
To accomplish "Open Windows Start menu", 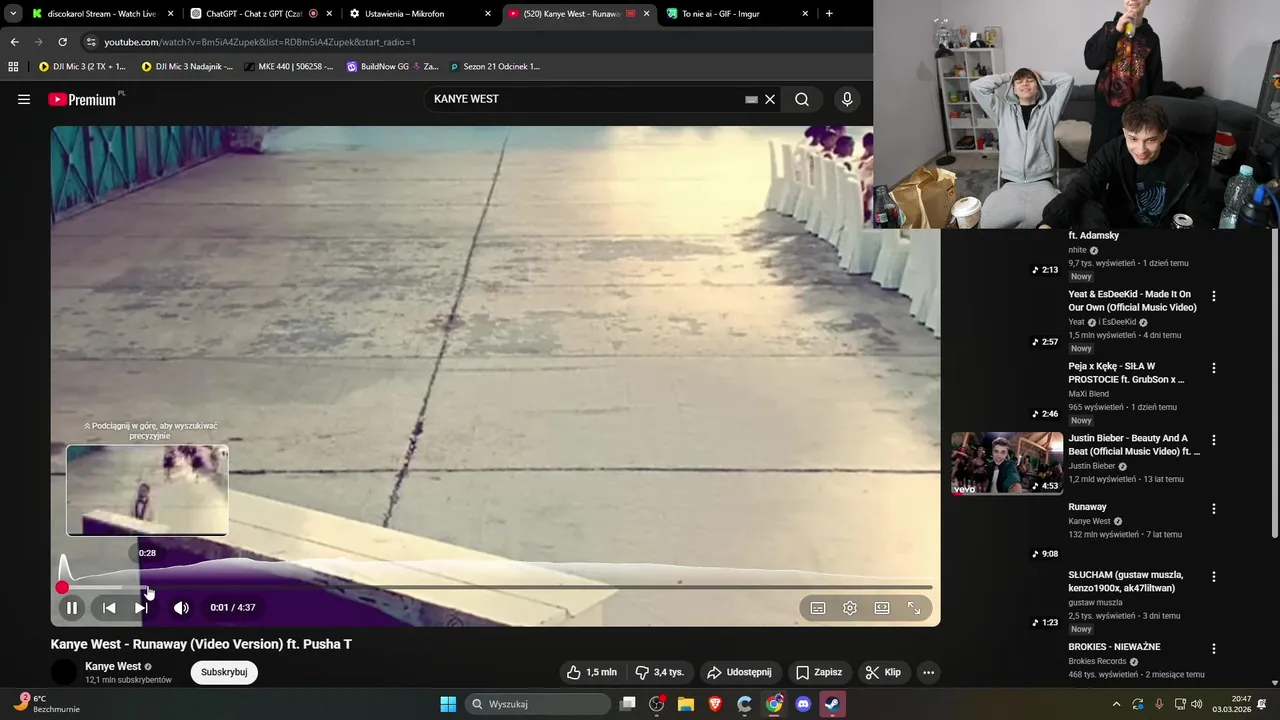I will coord(448,704).
